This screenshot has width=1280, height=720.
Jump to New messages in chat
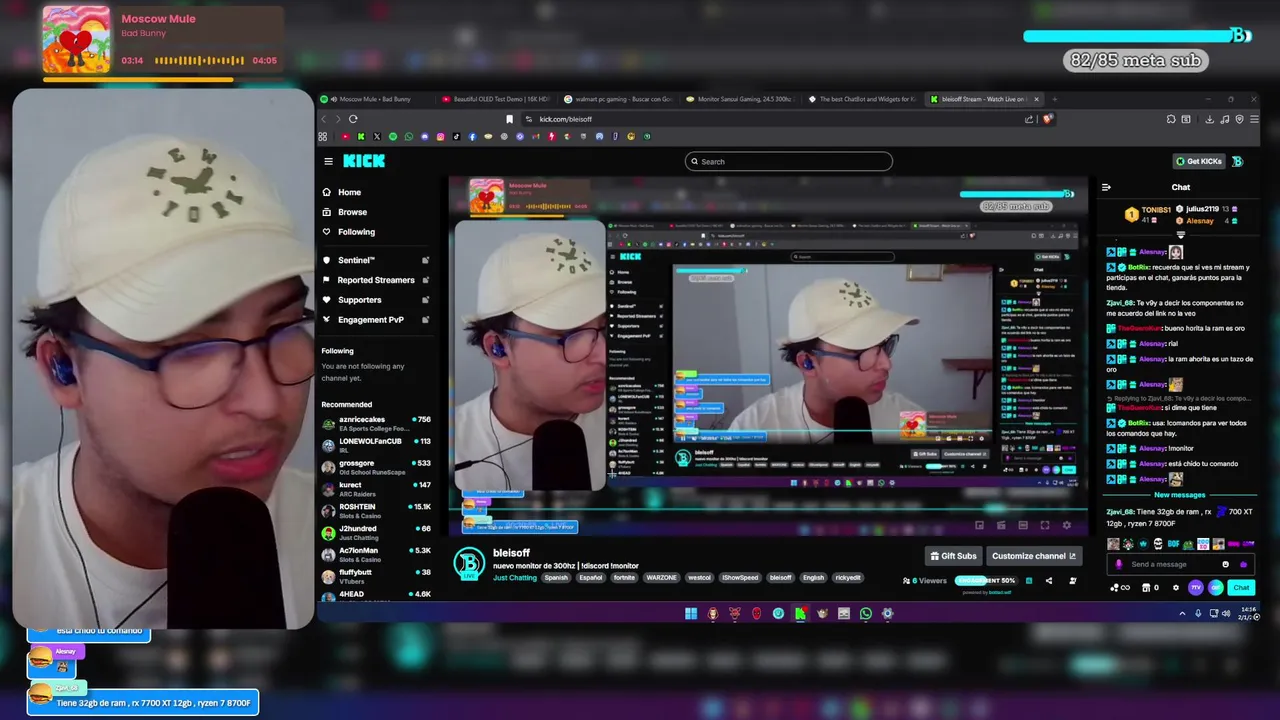(1179, 495)
